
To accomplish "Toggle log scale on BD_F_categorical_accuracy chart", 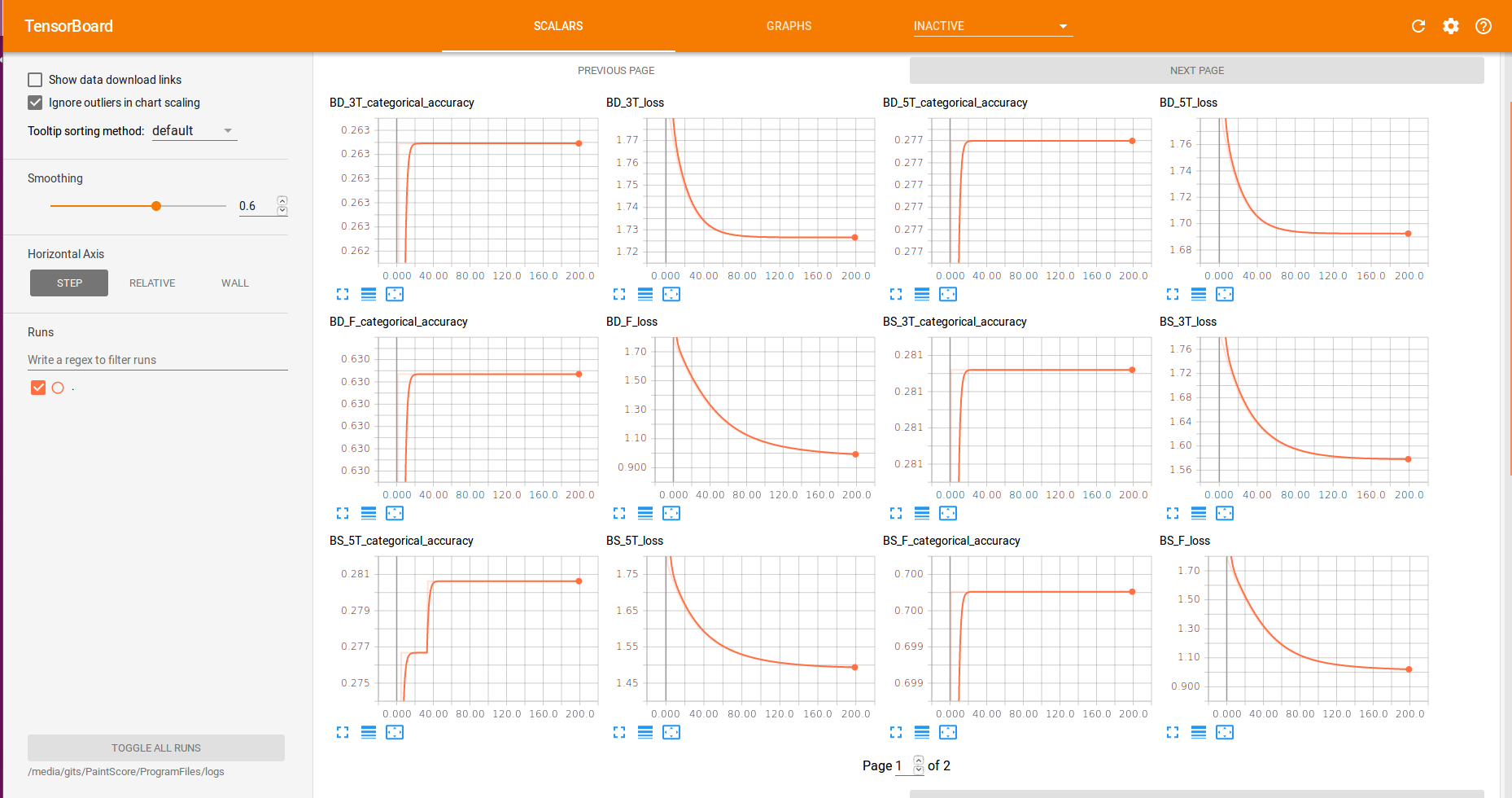I will [369, 513].
